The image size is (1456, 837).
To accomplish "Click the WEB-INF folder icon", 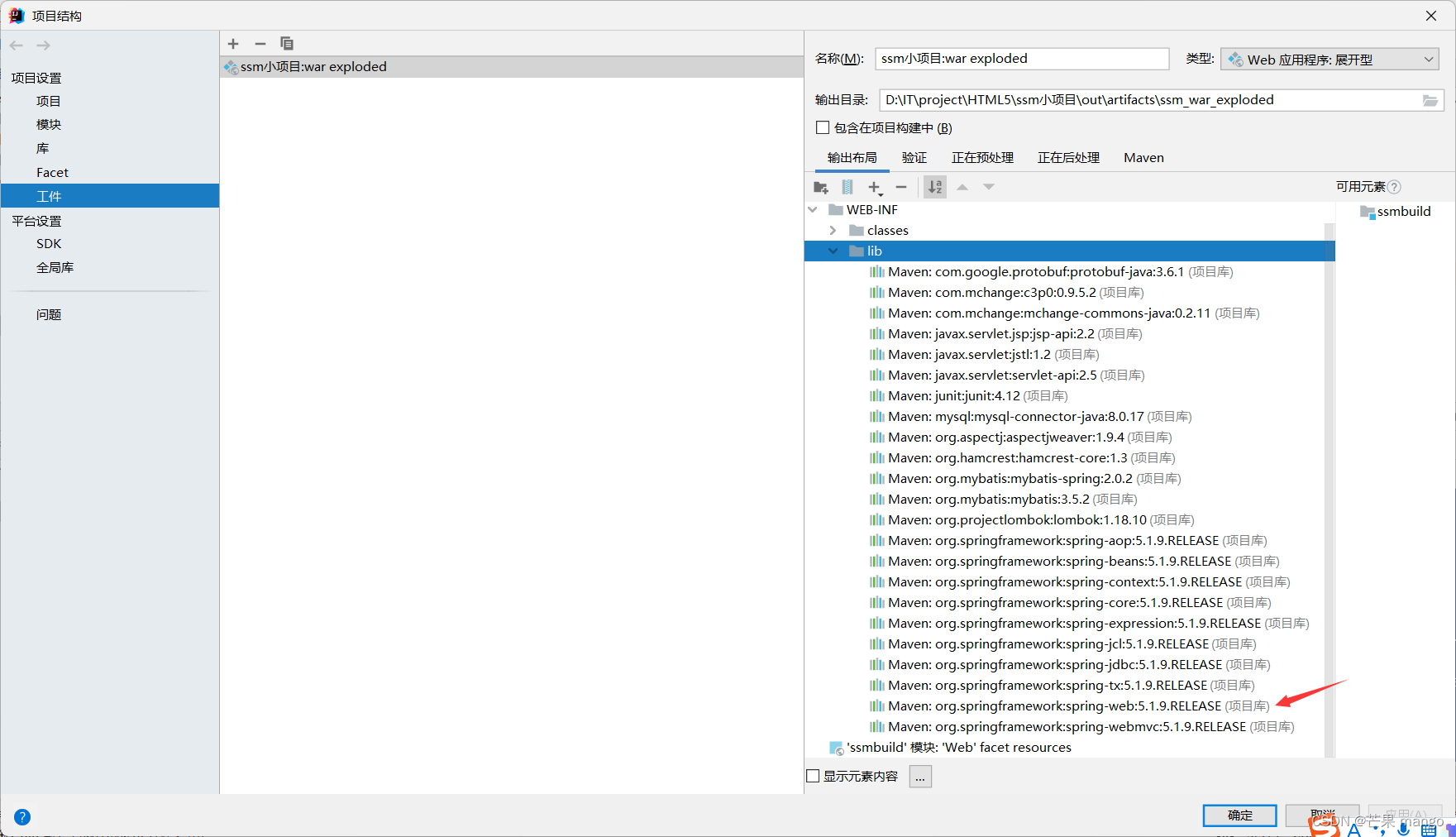I will click(836, 210).
